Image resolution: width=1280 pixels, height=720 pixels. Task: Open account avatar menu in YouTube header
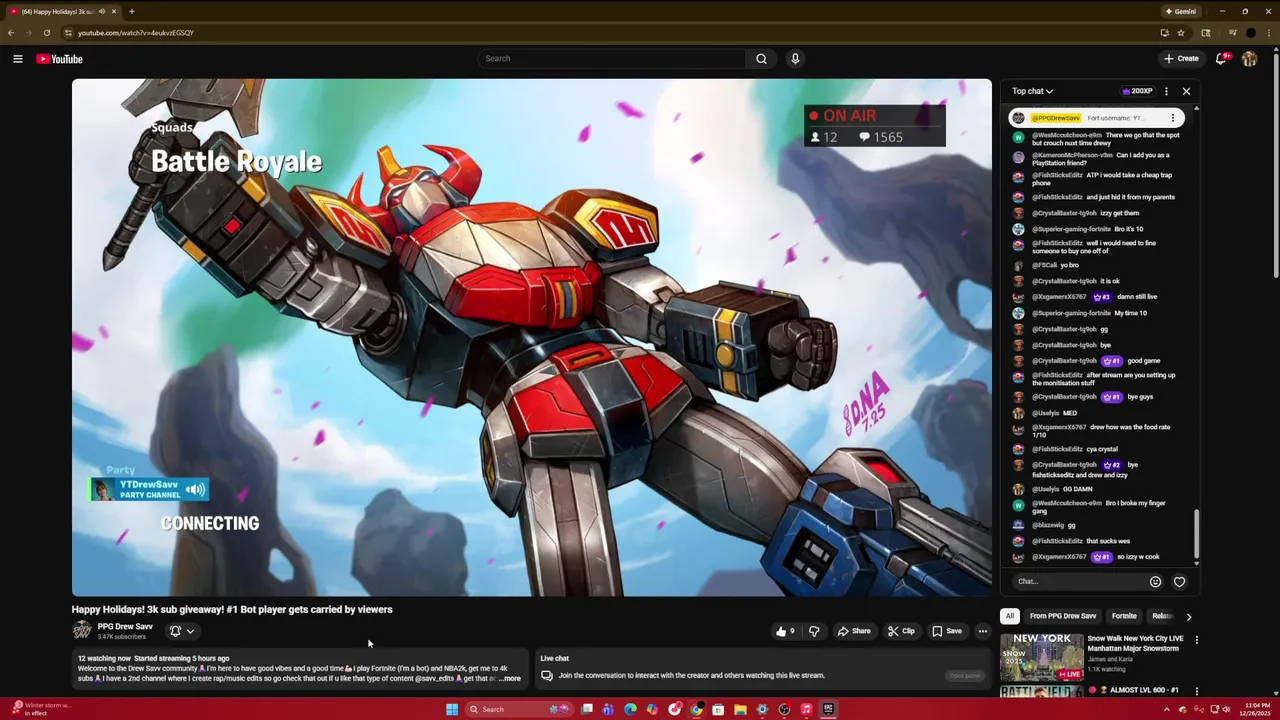tap(1250, 59)
